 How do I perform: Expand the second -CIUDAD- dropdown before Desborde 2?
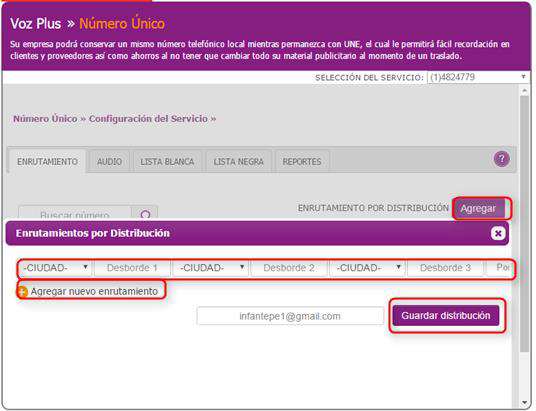pos(211,268)
